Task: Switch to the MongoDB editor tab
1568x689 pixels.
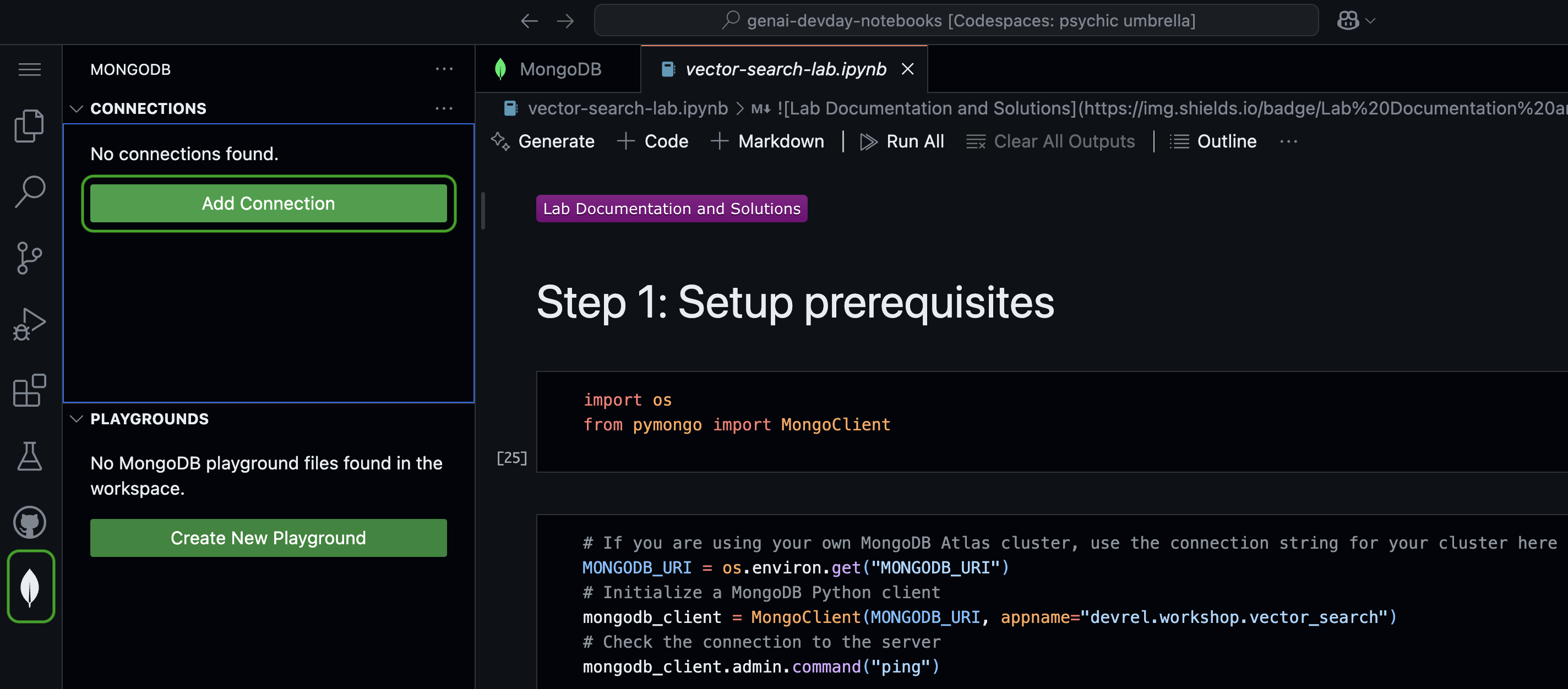Action: tap(558, 69)
